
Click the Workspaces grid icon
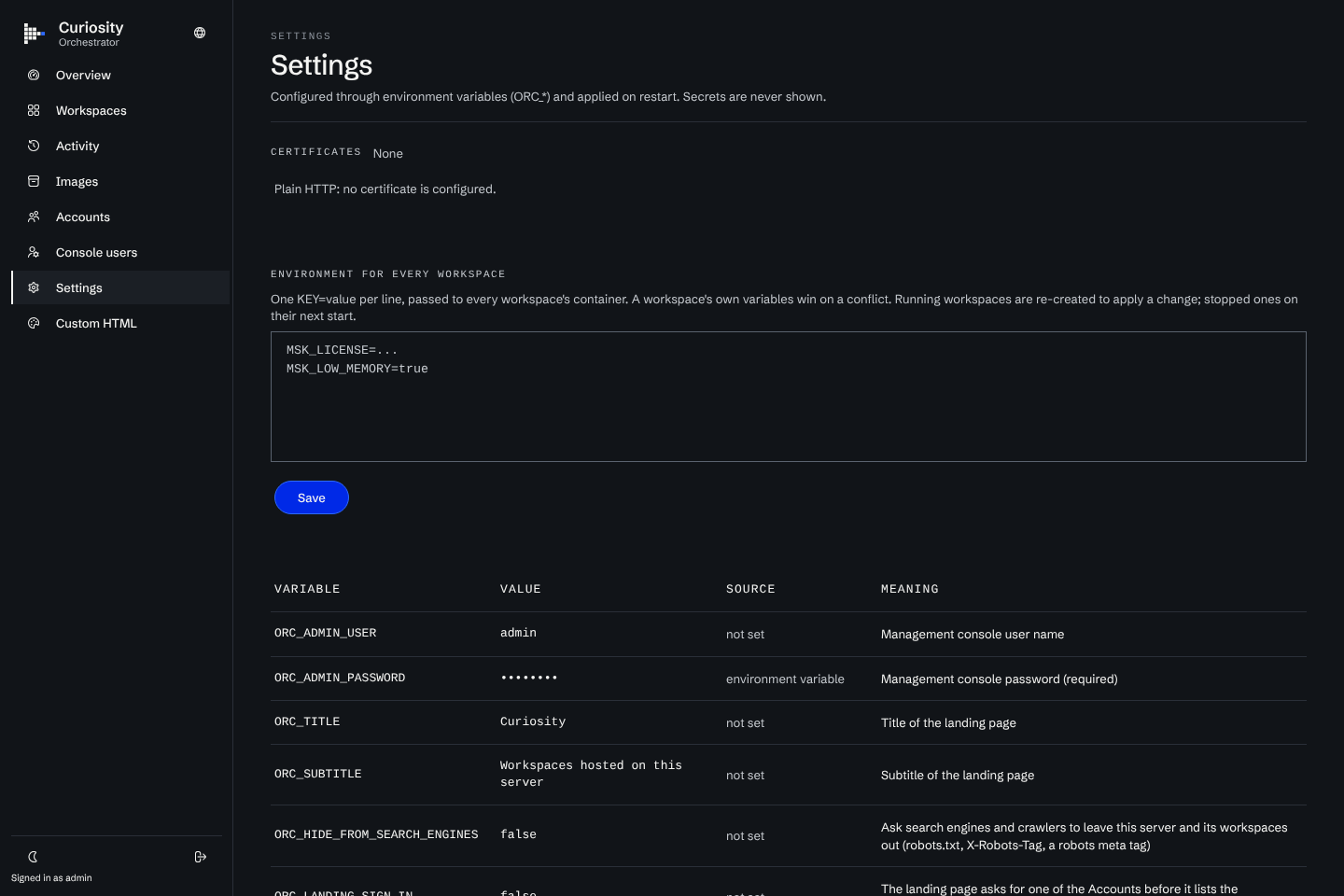34,110
